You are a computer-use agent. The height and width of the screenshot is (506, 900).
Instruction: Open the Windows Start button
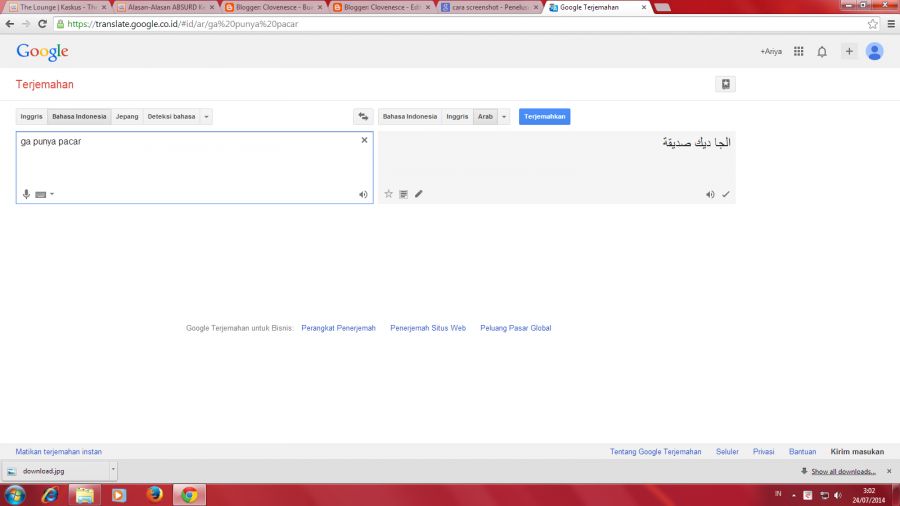point(15,495)
